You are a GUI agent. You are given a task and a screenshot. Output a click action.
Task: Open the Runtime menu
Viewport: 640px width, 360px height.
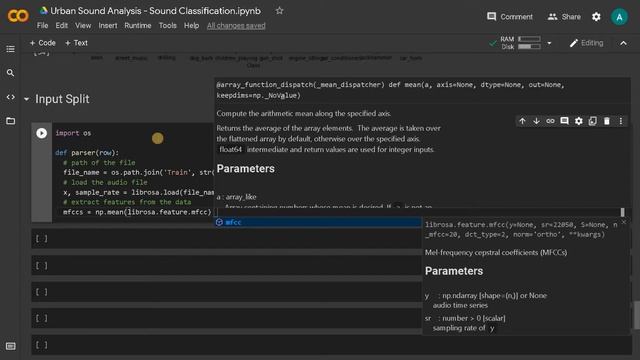(x=138, y=26)
